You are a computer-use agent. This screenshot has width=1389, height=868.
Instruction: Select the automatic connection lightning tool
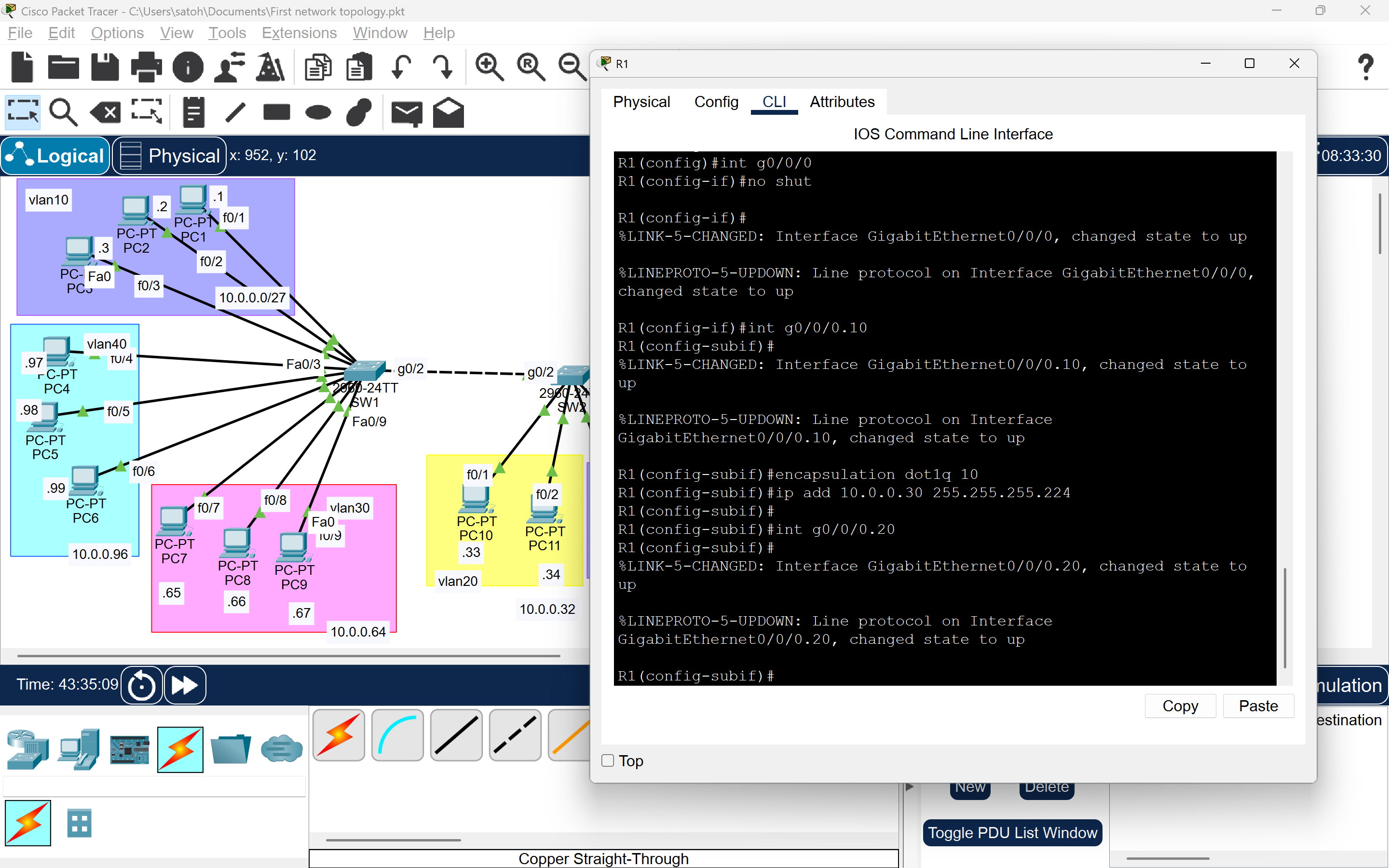click(x=339, y=735)
